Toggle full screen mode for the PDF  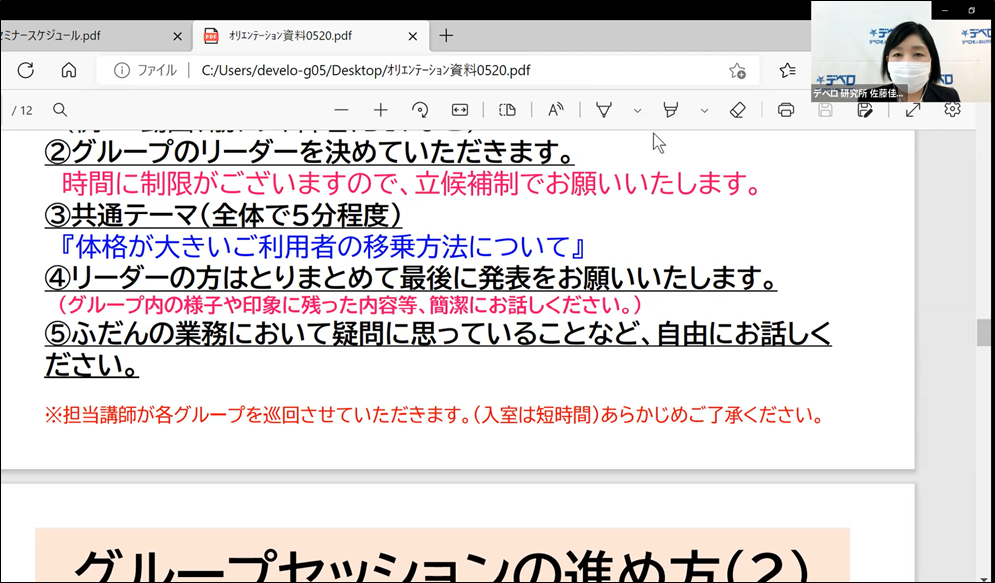point(913,110)
